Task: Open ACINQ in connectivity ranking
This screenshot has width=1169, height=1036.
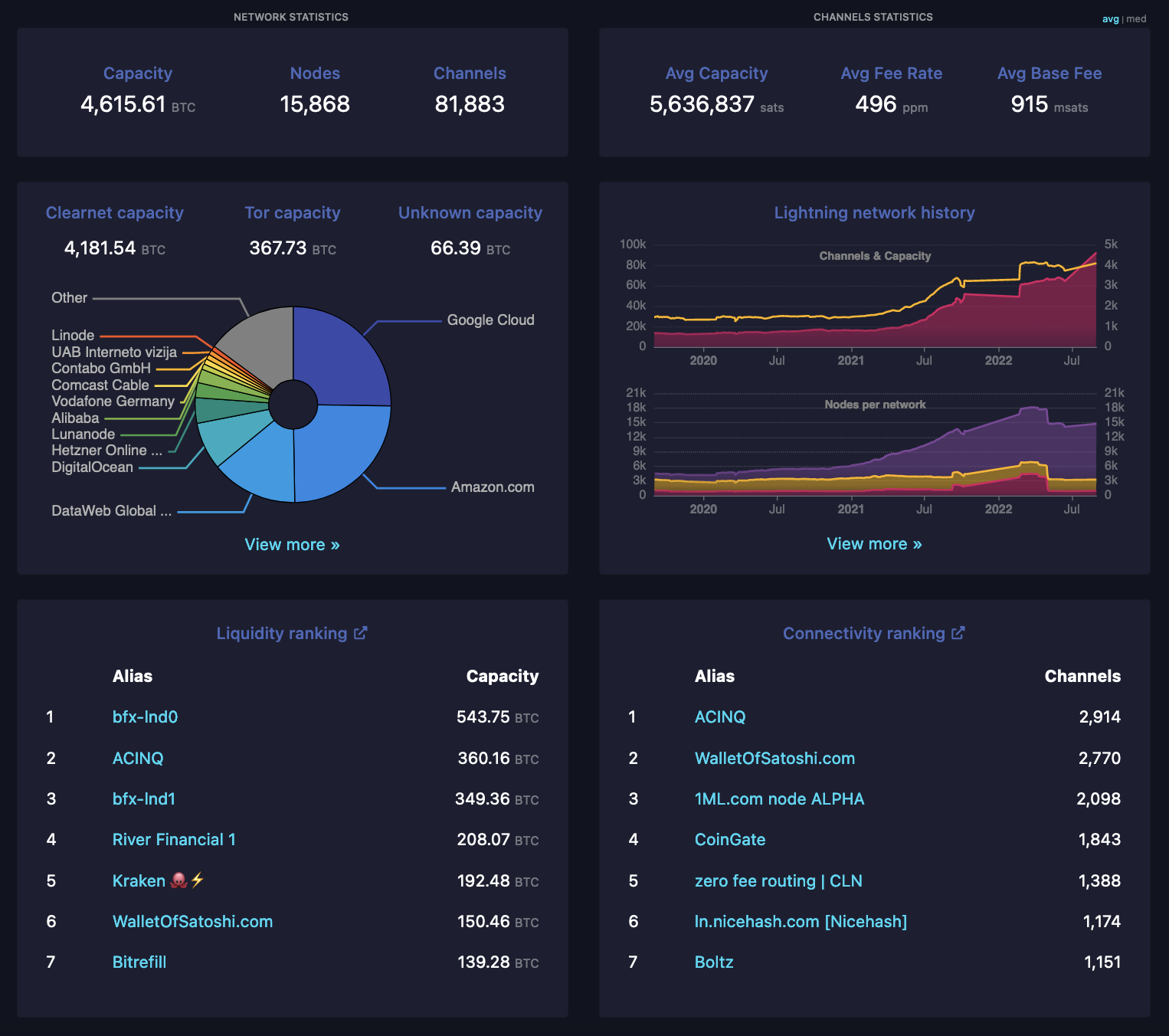Action: [720, 717]
